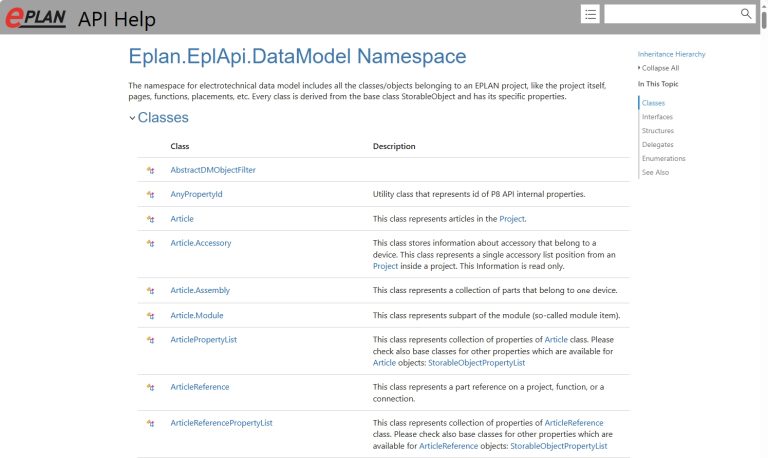This screenshot has height=458, width=768.
Task: Open the table of contents list icon
Action: pyautogui.click(x=590, y=14)
